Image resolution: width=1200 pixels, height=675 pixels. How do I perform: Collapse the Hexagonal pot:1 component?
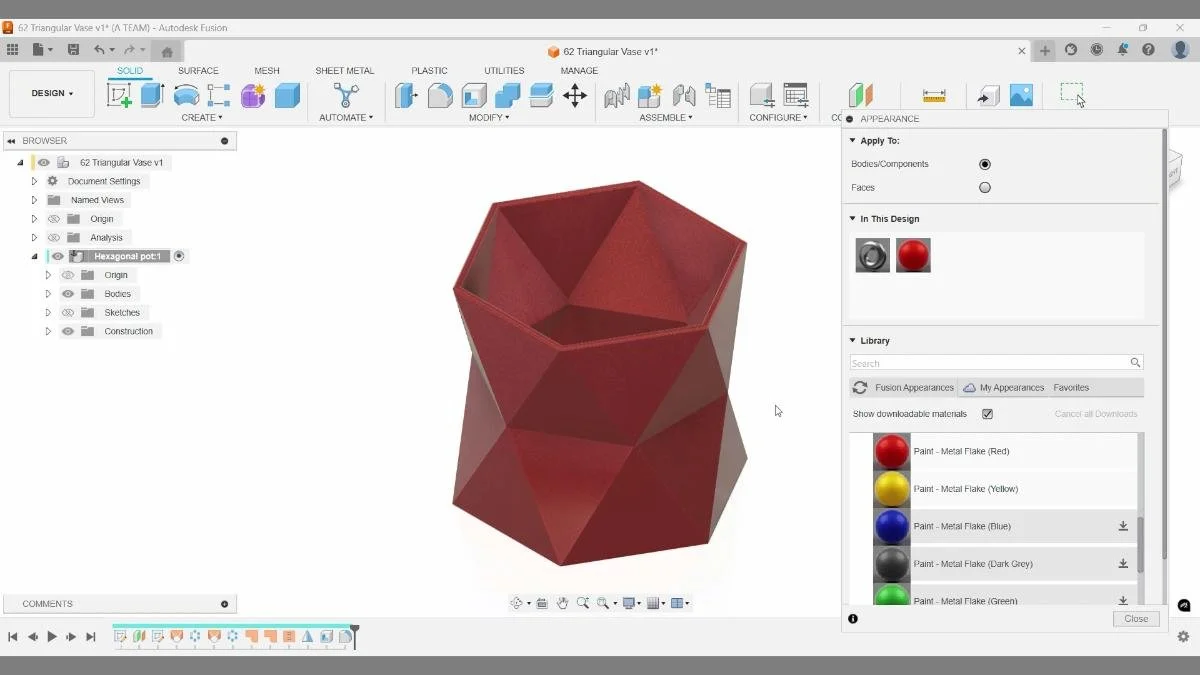coord(34,256)
